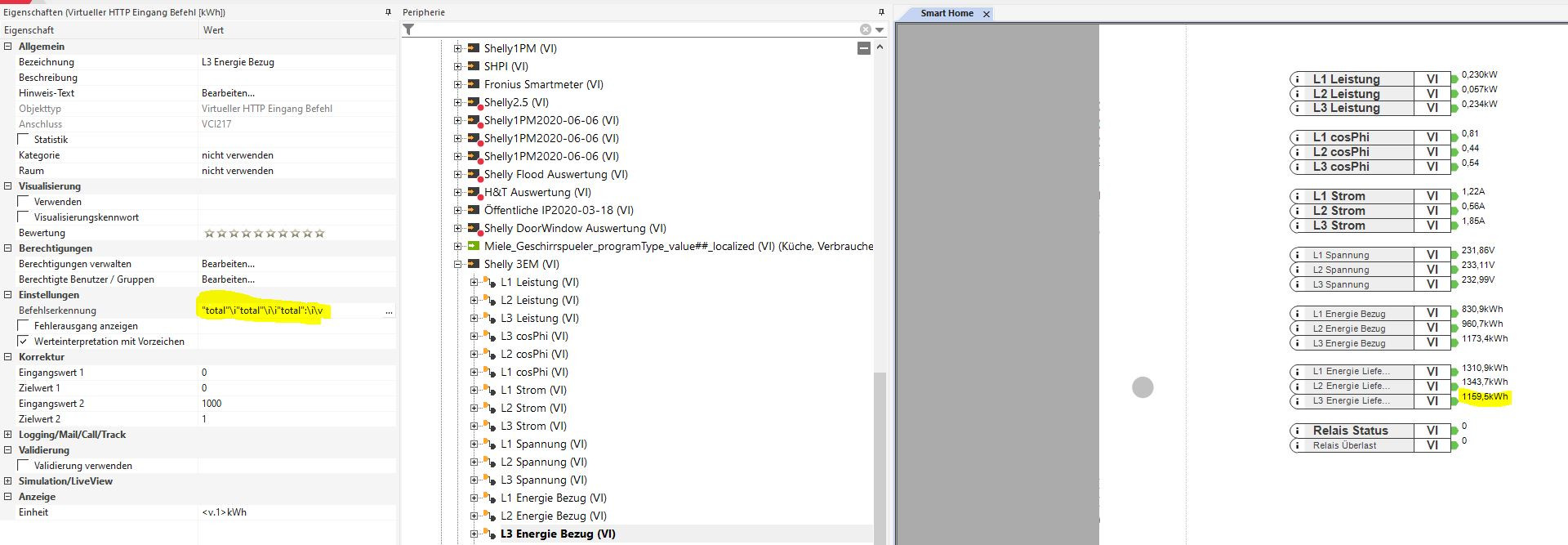Click green output connector of Relais Überlast block
This screenshot has height=545, width=1568.
point(1454,445)
